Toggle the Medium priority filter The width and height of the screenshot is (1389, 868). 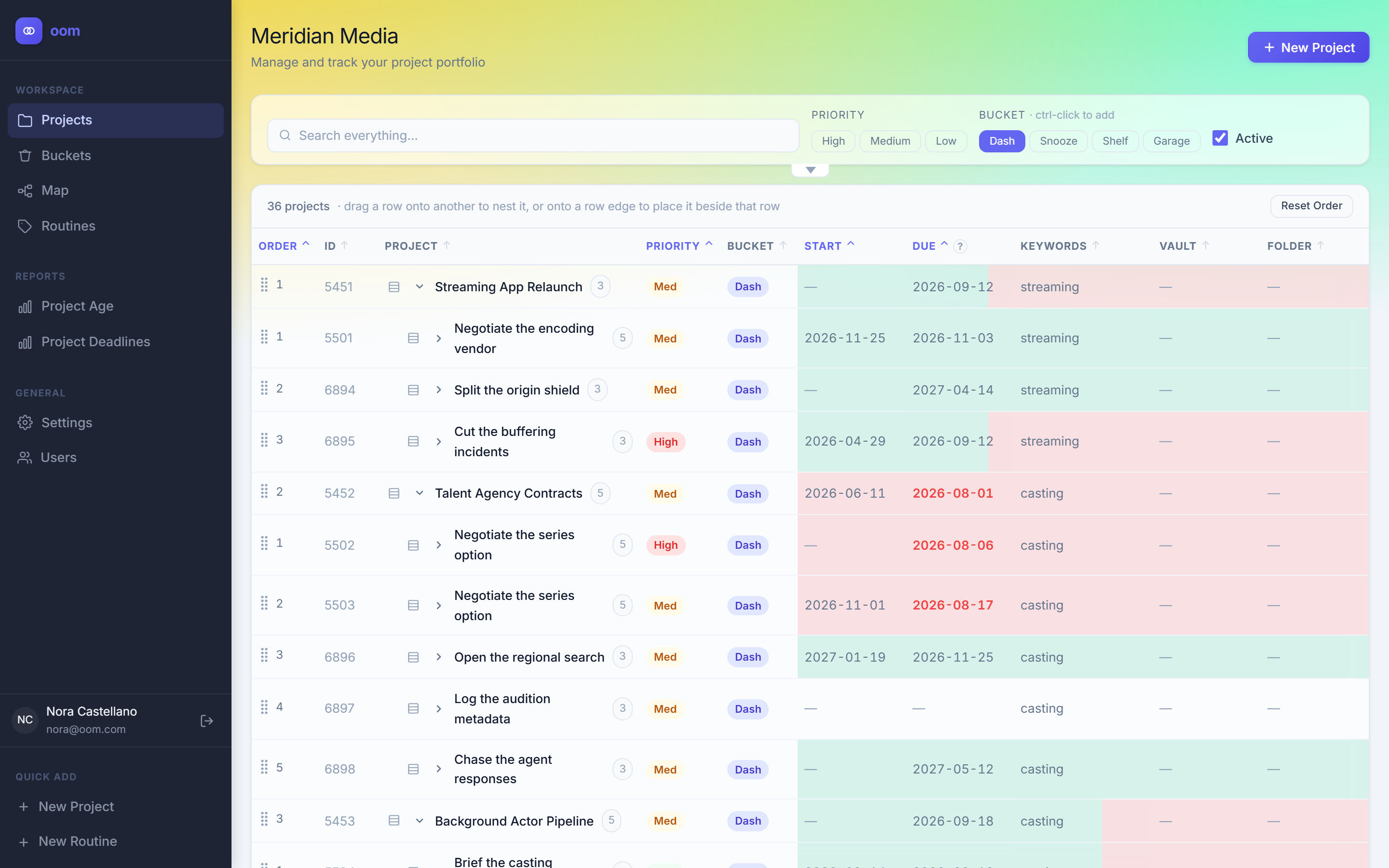(890, 141)
